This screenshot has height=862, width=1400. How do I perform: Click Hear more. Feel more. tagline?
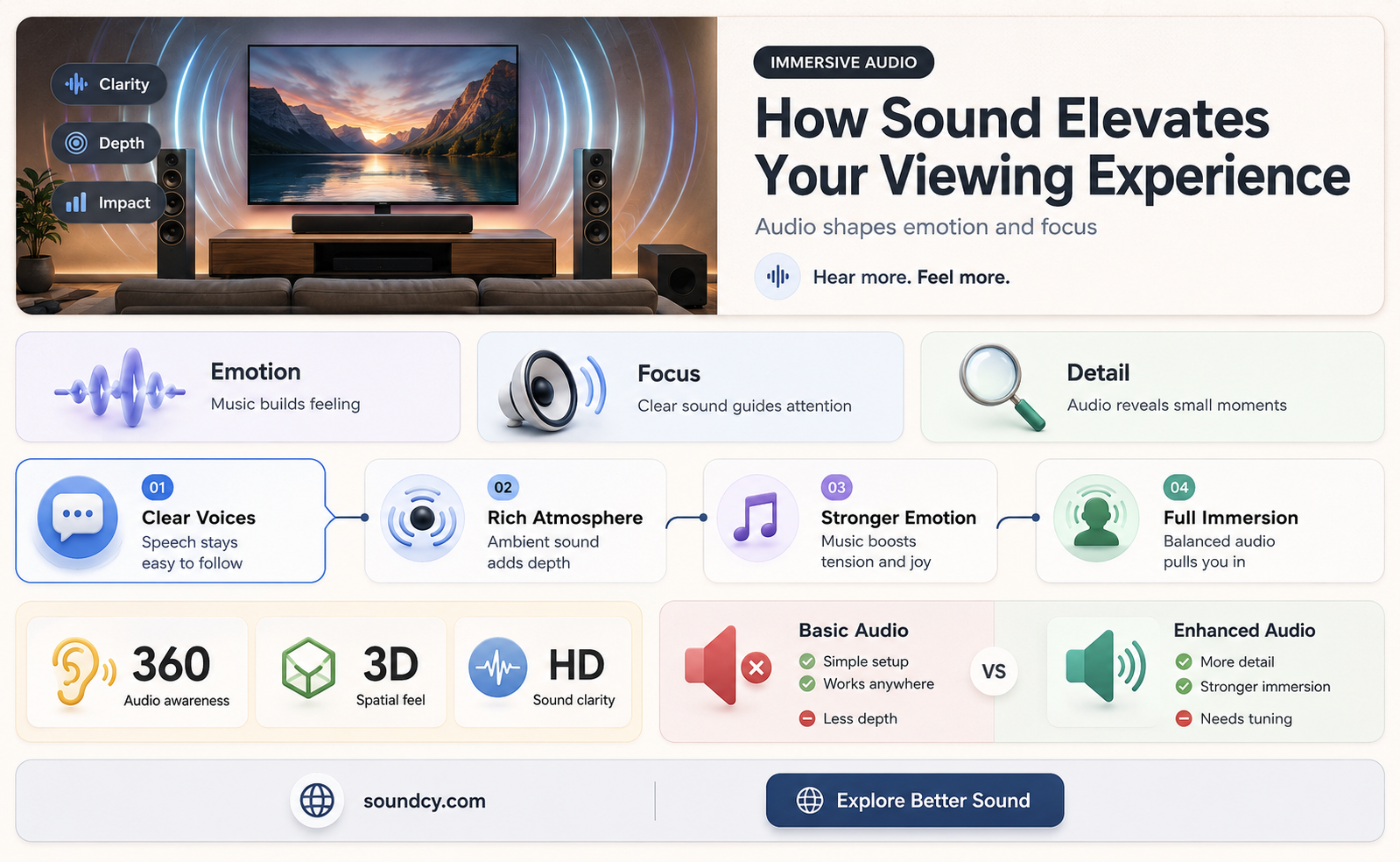click(911, 277)
